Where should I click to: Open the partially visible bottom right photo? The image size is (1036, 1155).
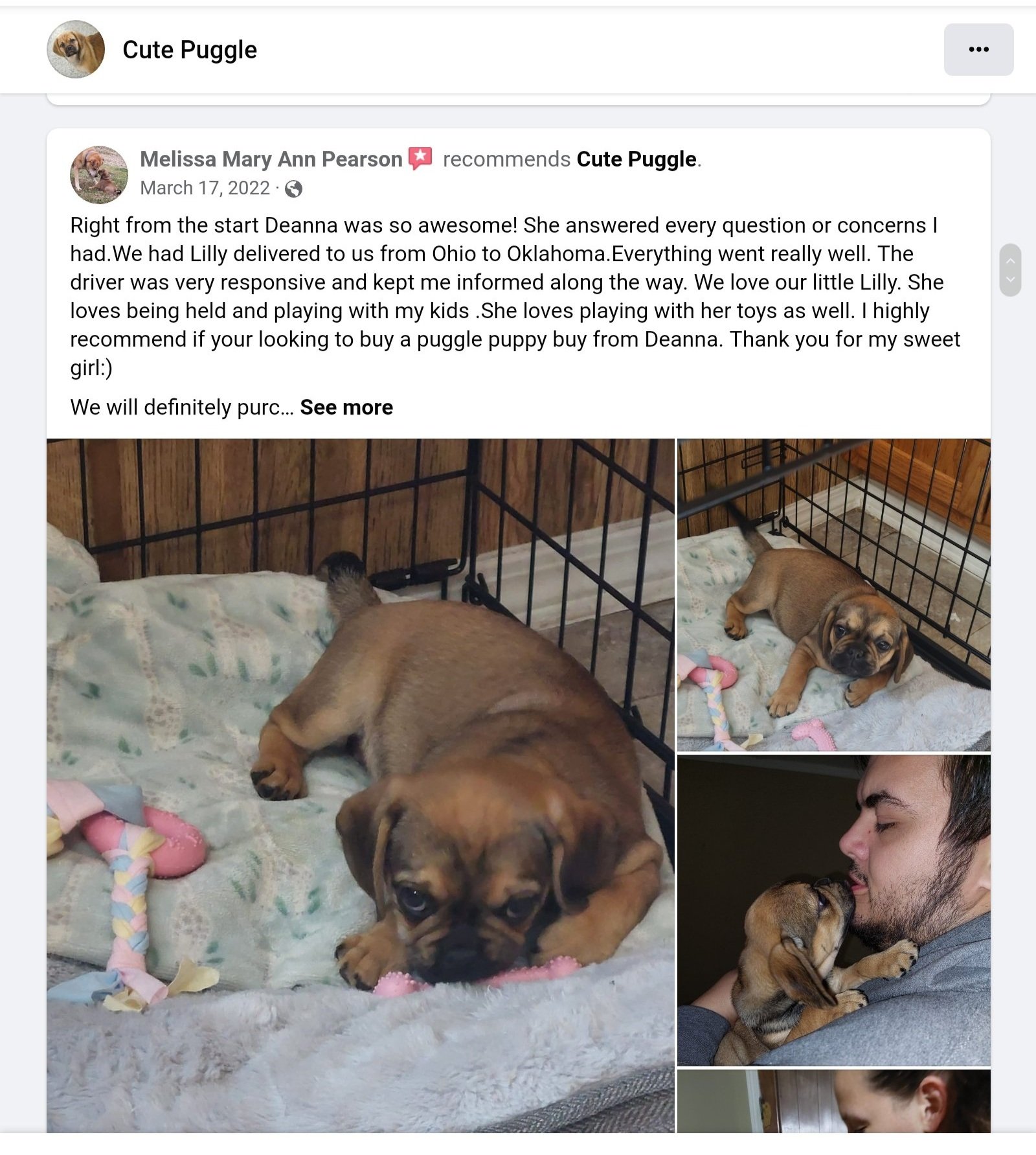[x=834, y=1101]
